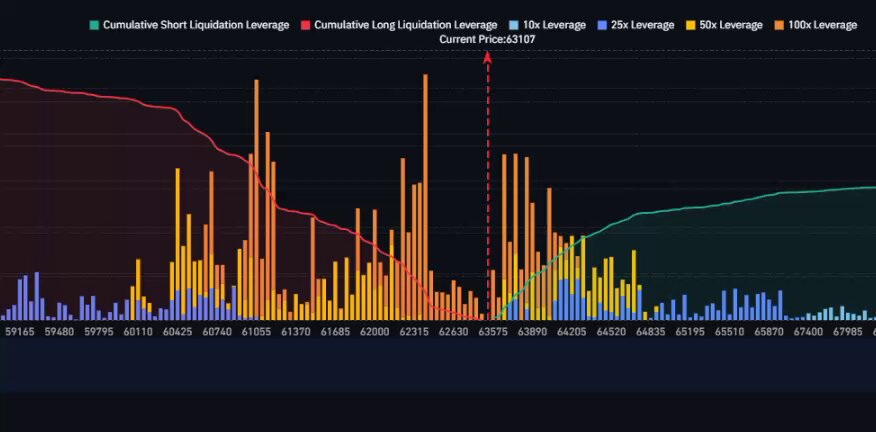Viewport: 876px width, 432px height.
Task: Click the x-axis label 61370
Action: pos(296,331)
